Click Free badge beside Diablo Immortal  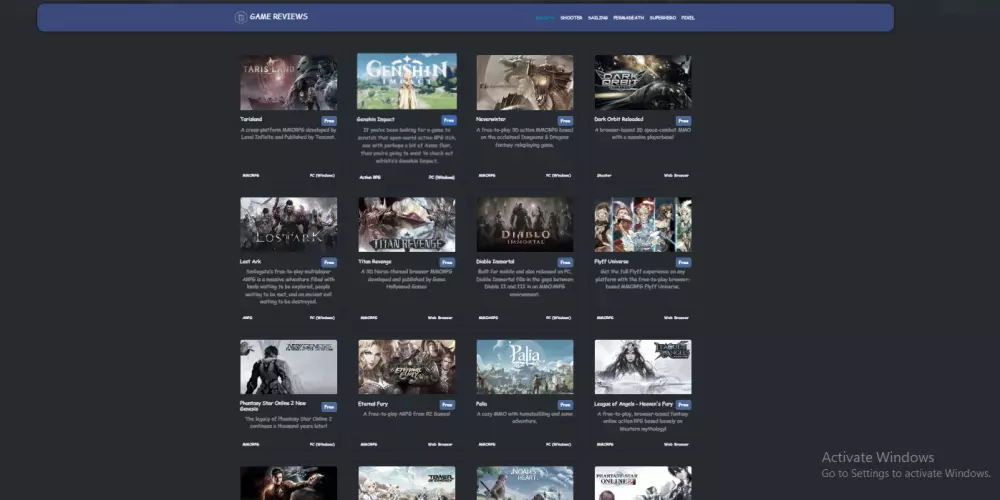(x=565, y=262)
